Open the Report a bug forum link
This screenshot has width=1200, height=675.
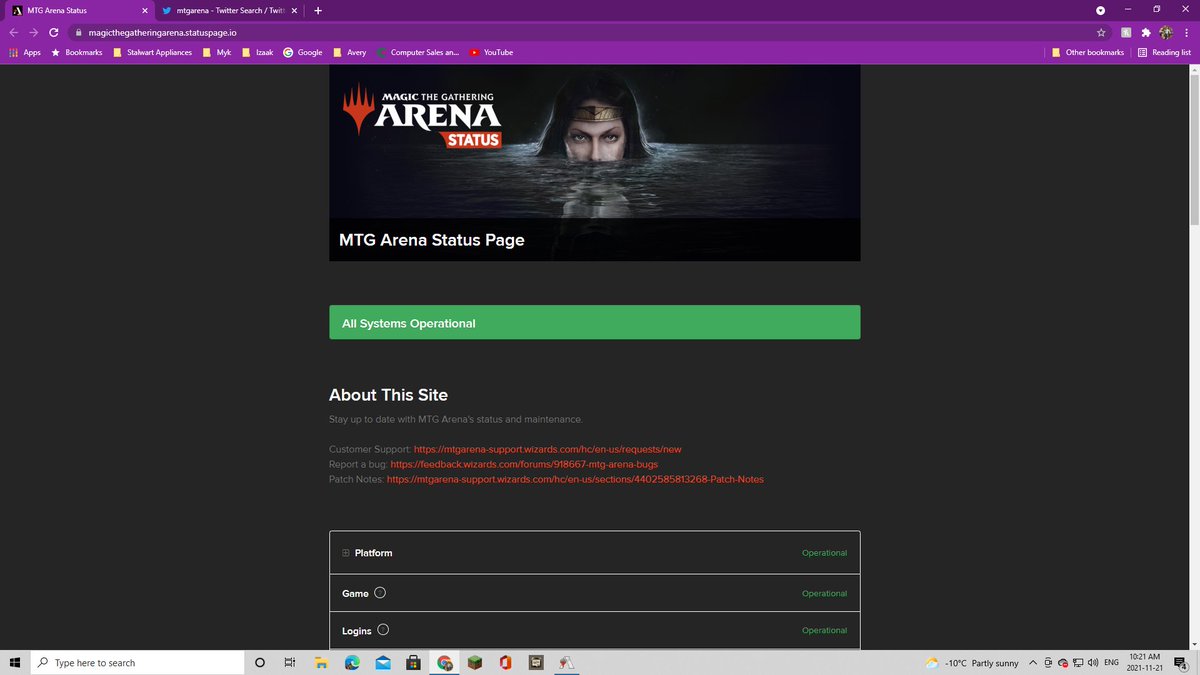[x=524, y=465]
